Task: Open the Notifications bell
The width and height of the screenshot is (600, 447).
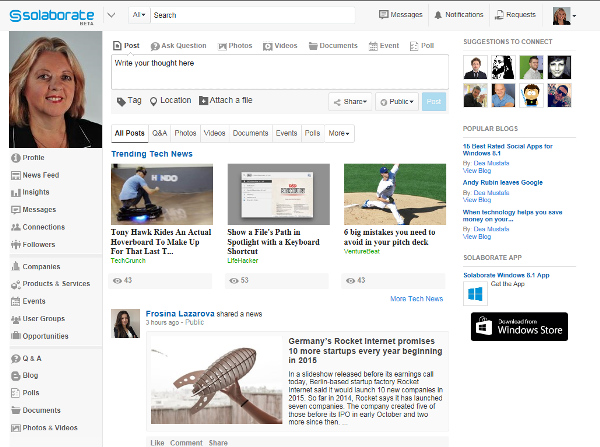Action: coord(457,15)
